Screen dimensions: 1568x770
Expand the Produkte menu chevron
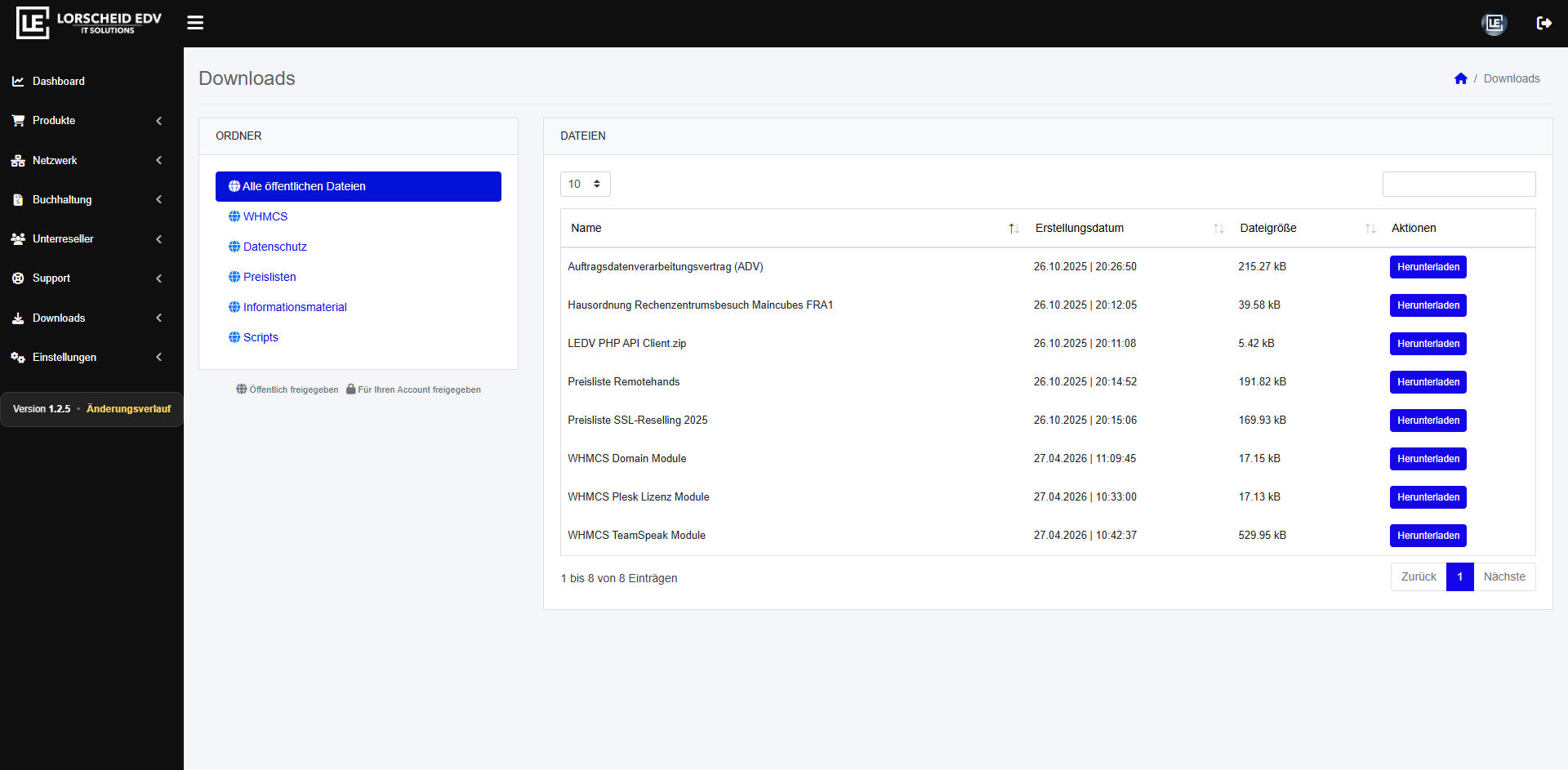click(159, 121)
